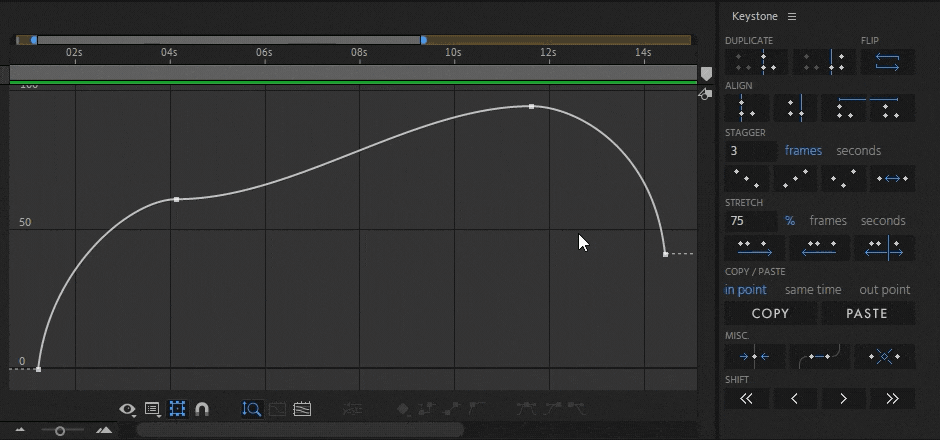Click the Flip keyframes icon

(888, 62)
